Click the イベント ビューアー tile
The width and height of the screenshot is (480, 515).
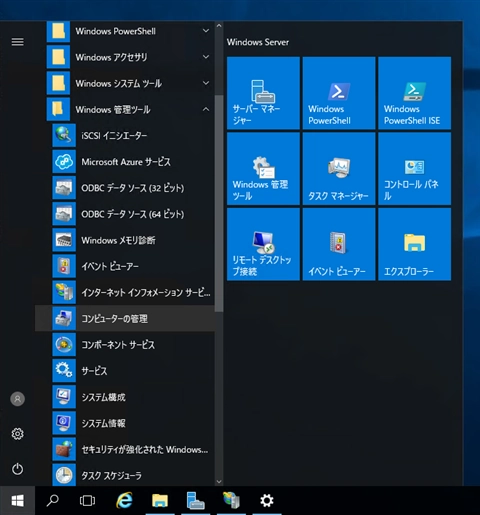[339, 244]
